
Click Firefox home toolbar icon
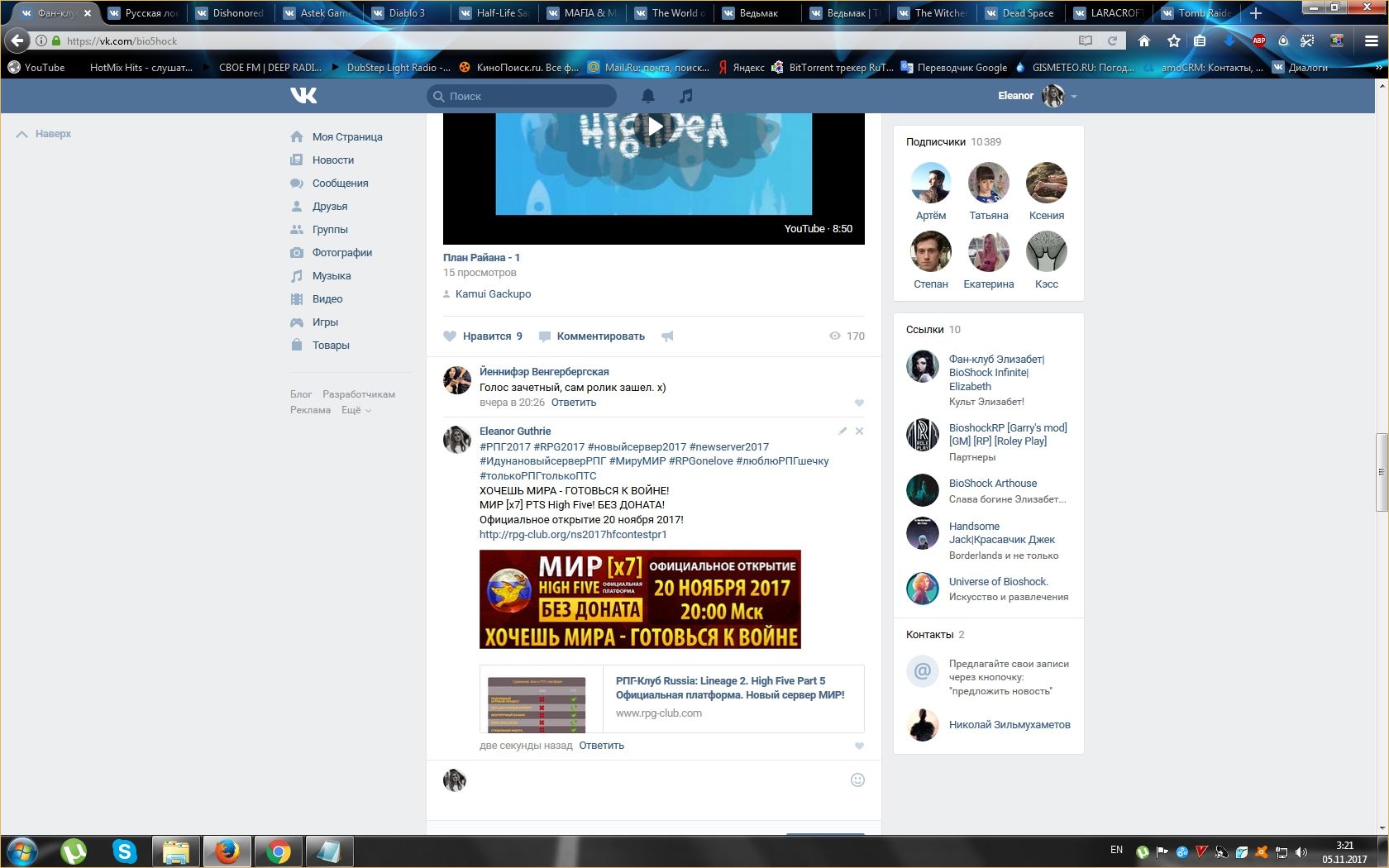1143,41
